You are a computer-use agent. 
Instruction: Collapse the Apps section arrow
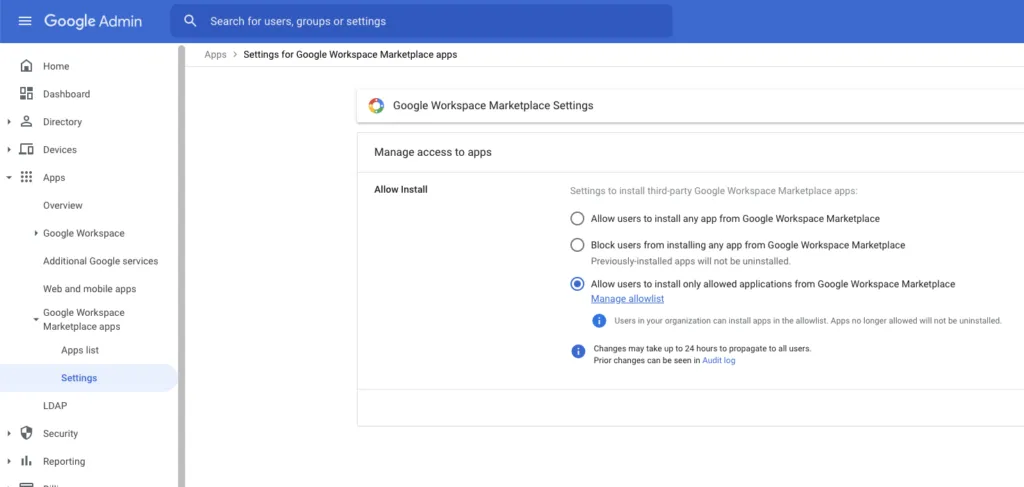click(9, 178)
